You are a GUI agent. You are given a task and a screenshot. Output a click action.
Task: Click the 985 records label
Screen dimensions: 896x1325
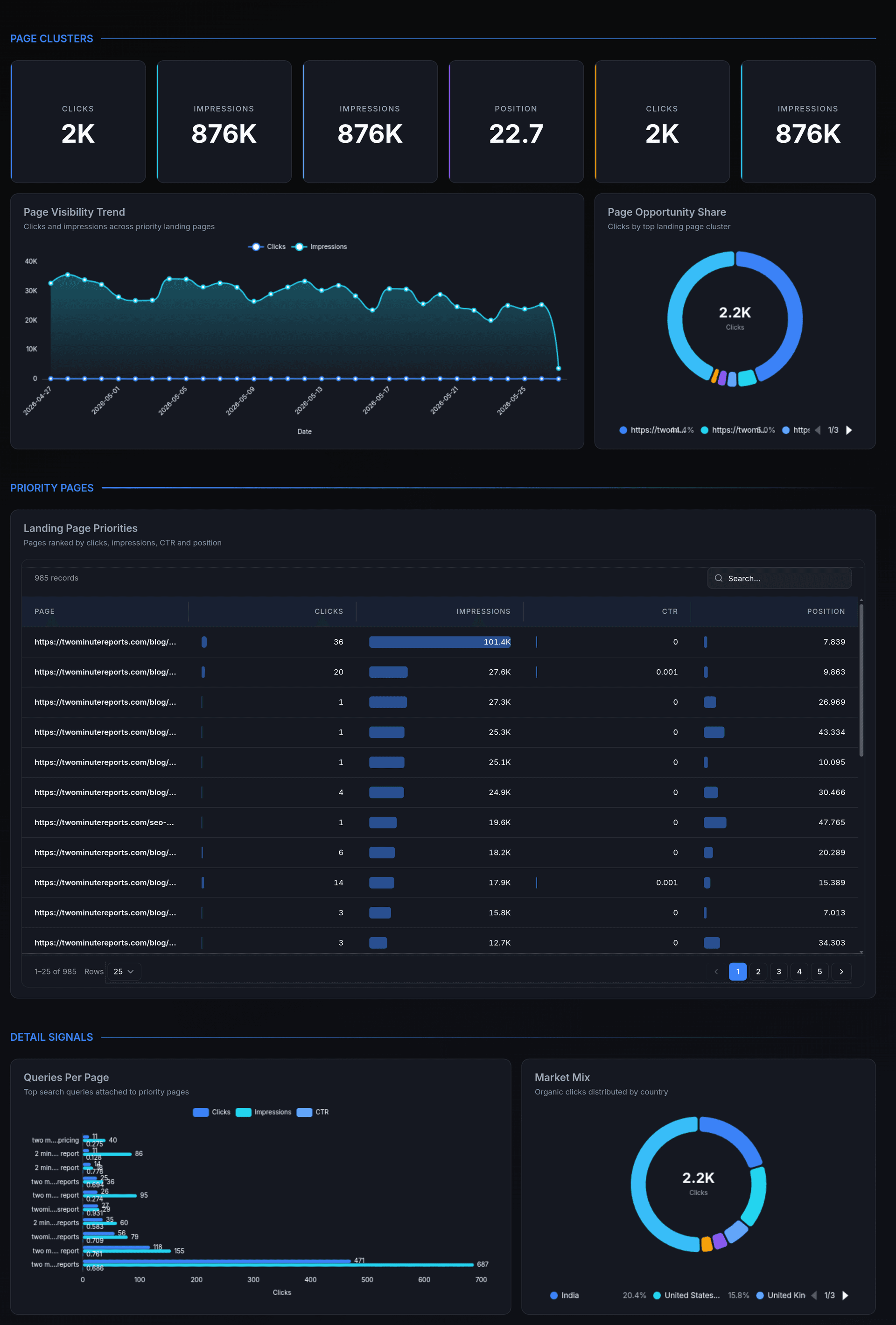[56, 578]
